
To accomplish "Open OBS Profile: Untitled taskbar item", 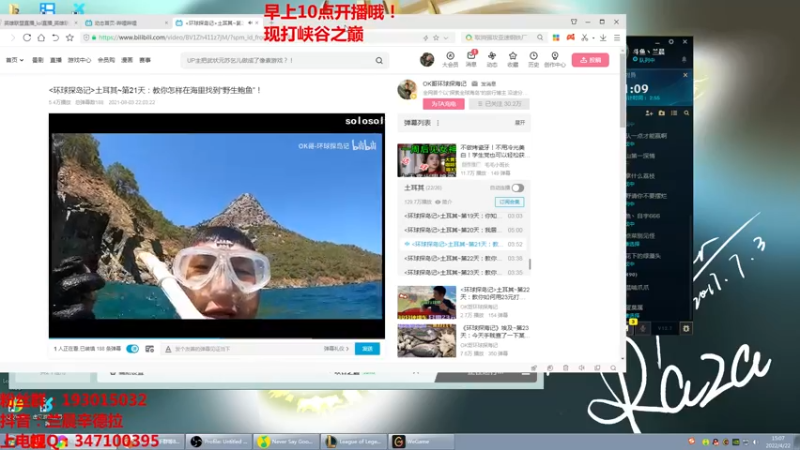I will (219, 442).
